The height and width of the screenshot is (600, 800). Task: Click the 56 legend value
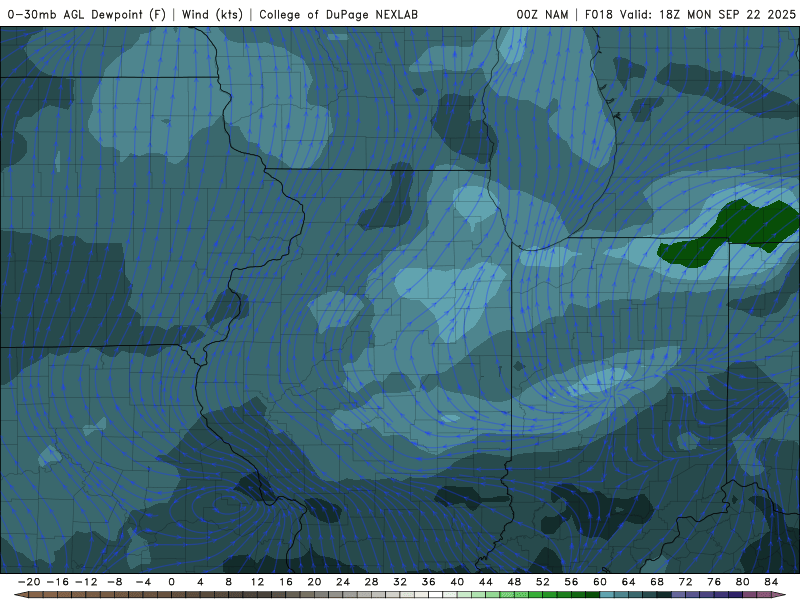(571, 582)
